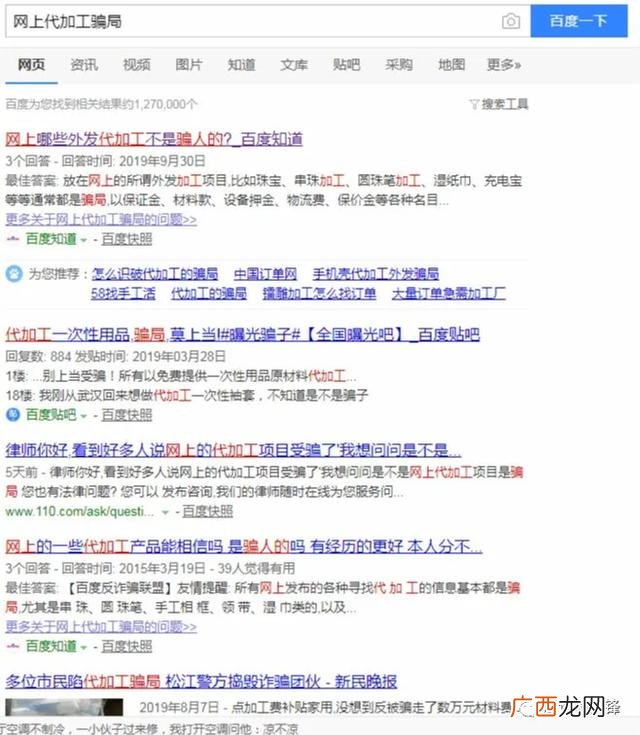640x735 pixels.
Task: Click 百度知道 source under first result
Action: [x=51, y=239]
